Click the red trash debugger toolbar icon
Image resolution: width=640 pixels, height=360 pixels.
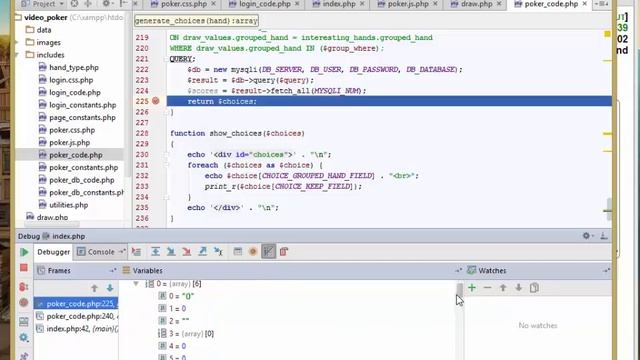click(x=284, y=252)
